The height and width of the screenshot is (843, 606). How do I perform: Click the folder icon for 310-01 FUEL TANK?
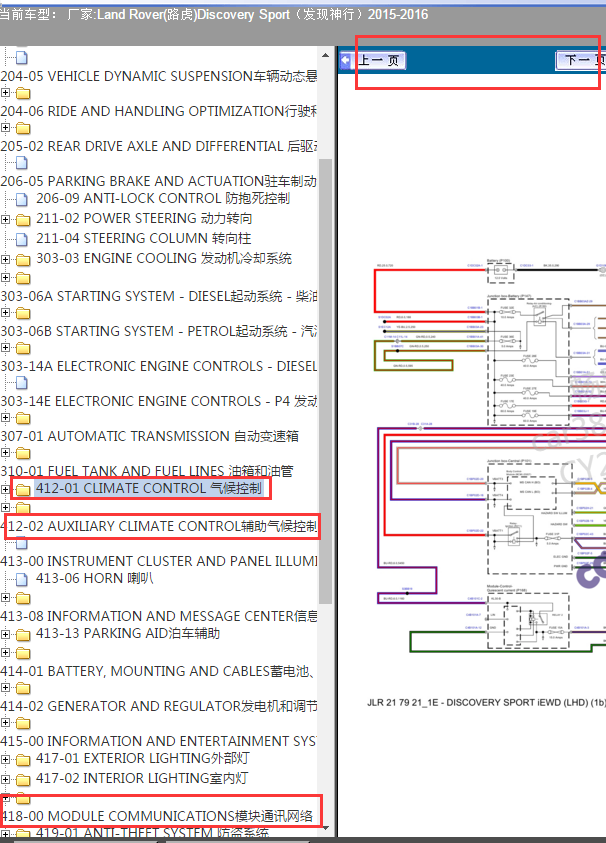(23, 453)
